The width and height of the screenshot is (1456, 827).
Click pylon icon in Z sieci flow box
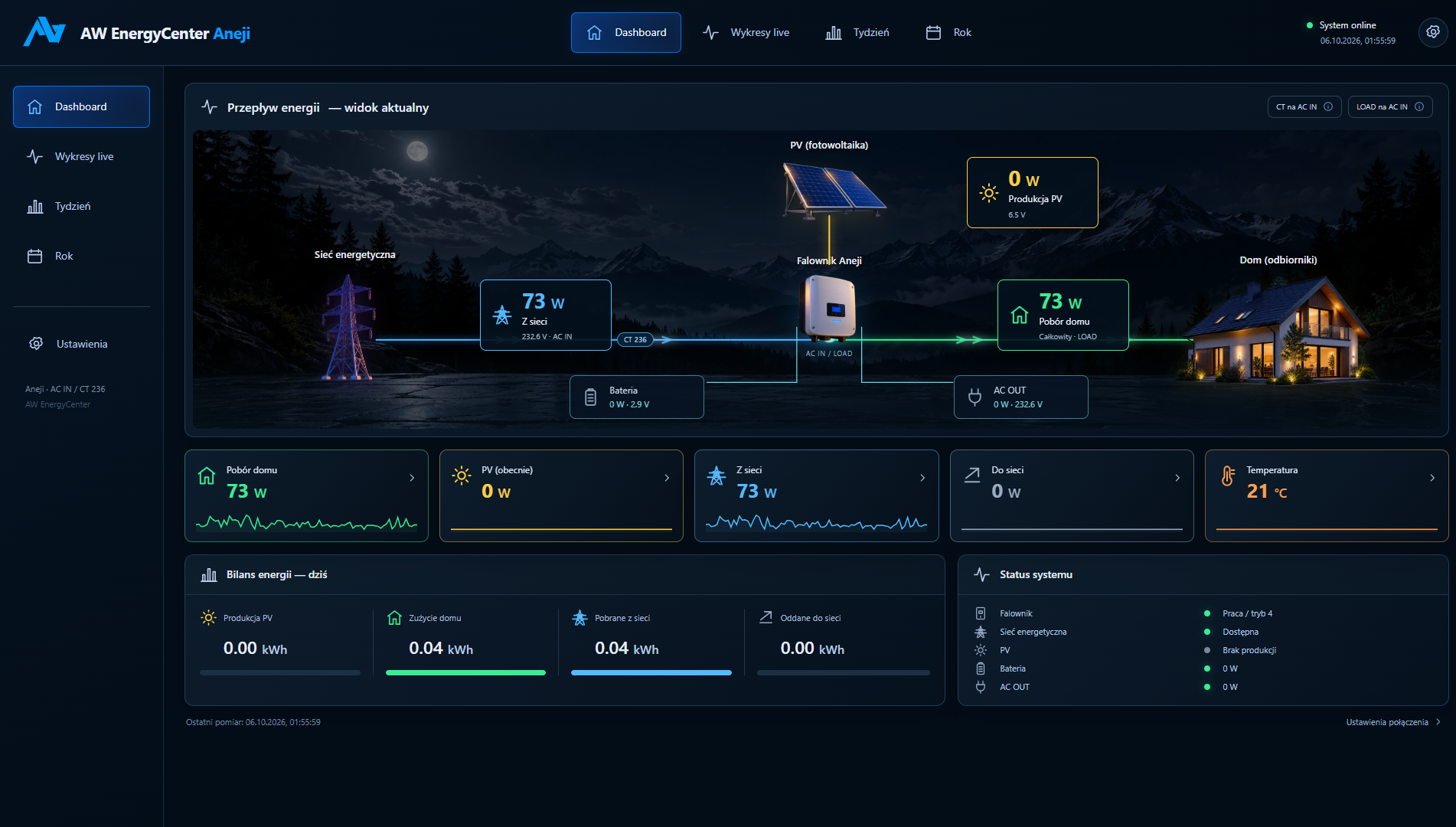pos(502,315)
